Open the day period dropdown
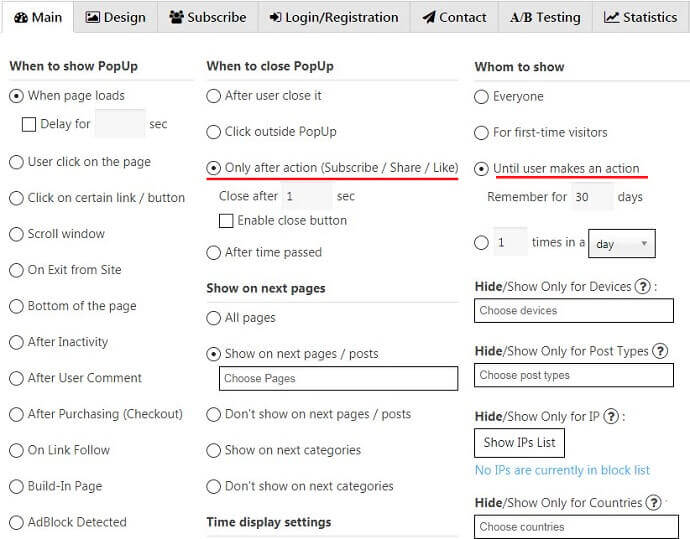 tap(622, 243)
